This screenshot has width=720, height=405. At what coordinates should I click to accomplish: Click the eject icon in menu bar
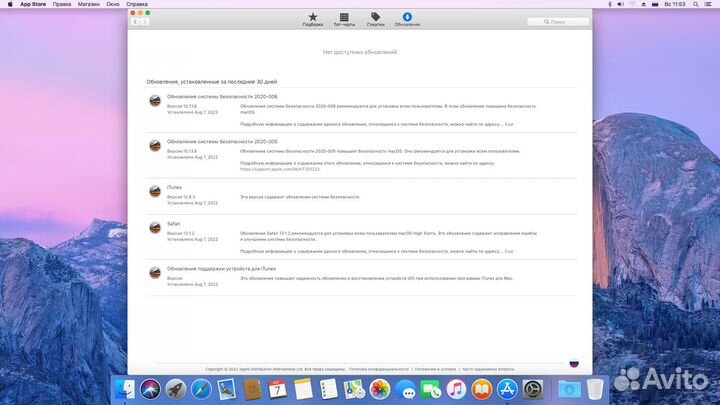pos(644,4)
